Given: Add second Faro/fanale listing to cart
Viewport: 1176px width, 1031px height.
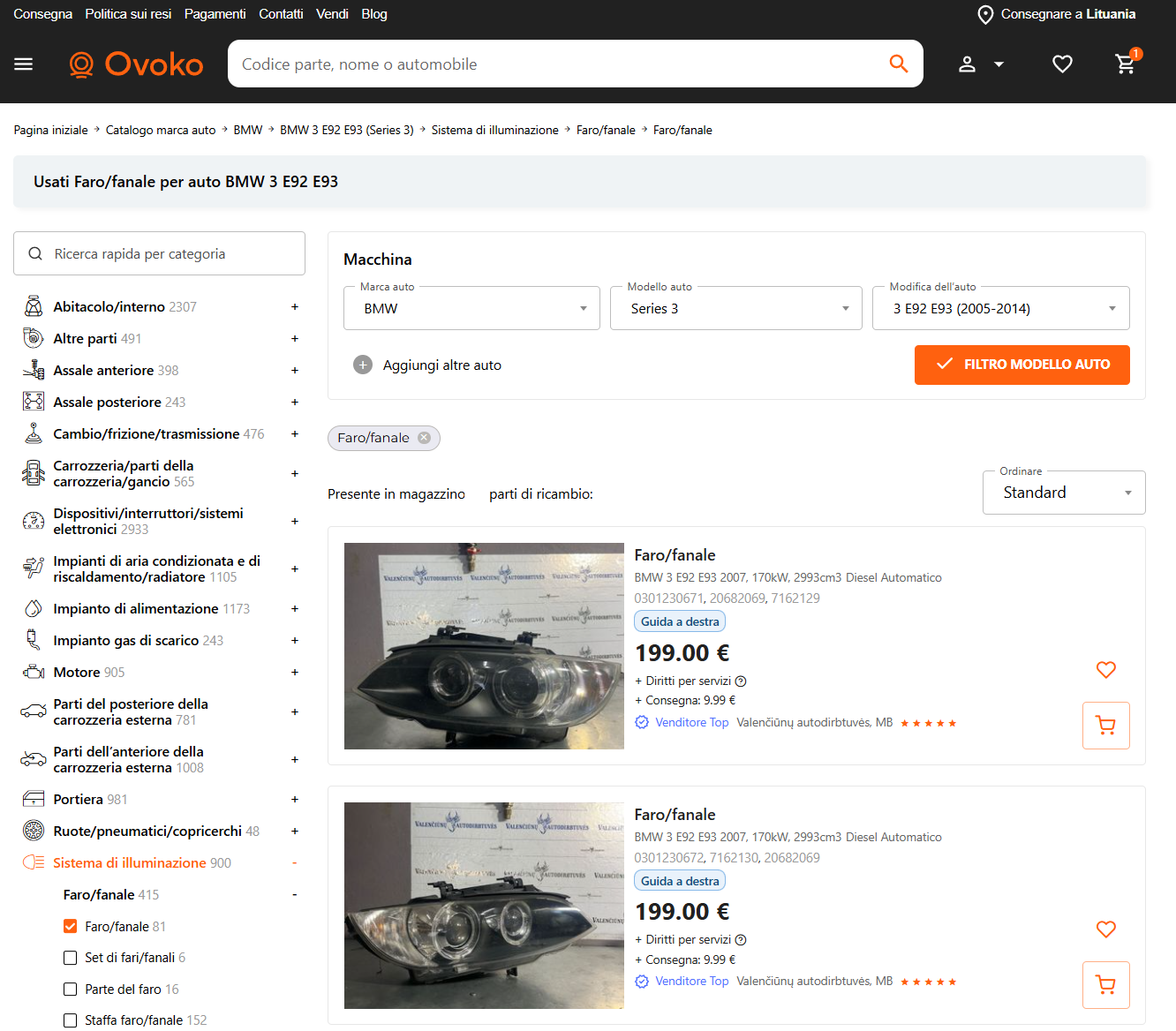Looking at the screenshot, I should click(1106, 985).
